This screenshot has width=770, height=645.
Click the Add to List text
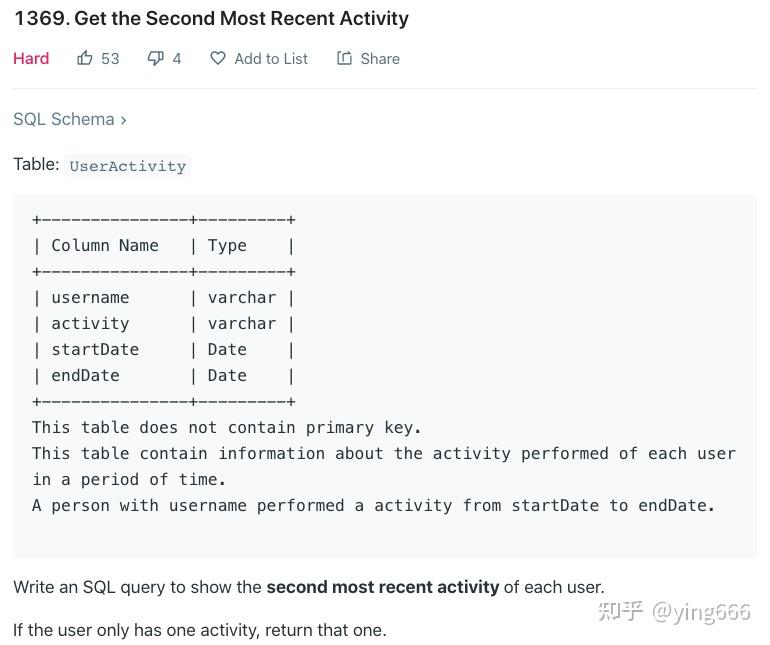pos(271,58)
